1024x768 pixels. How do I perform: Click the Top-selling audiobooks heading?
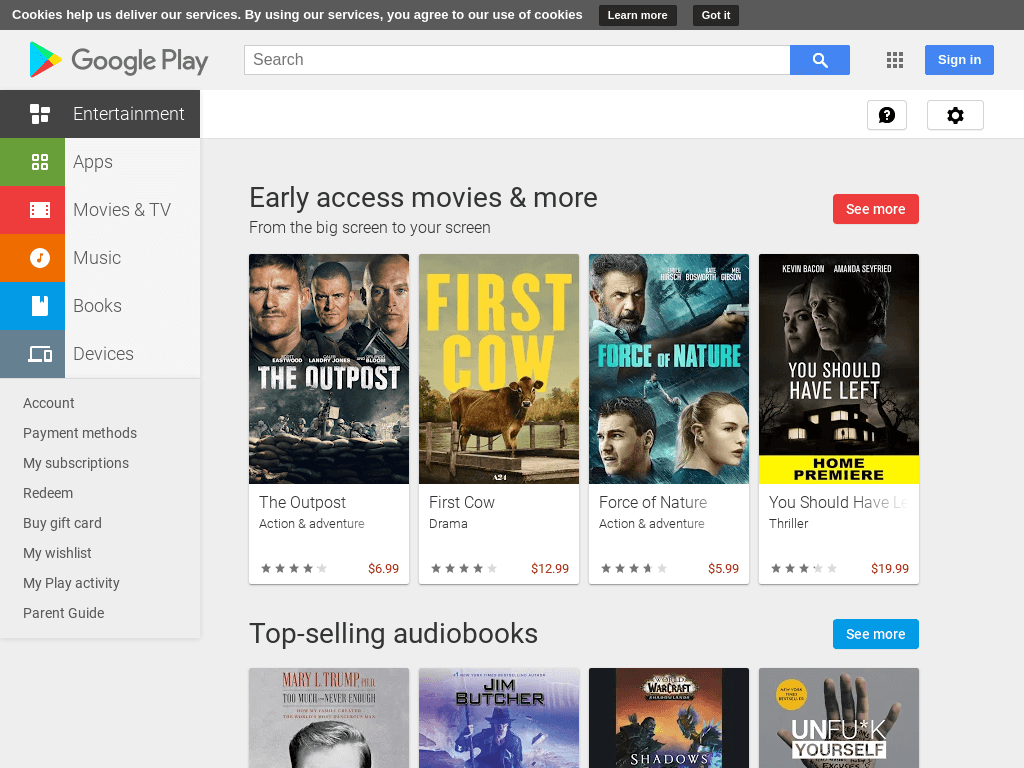pos(393,634)
